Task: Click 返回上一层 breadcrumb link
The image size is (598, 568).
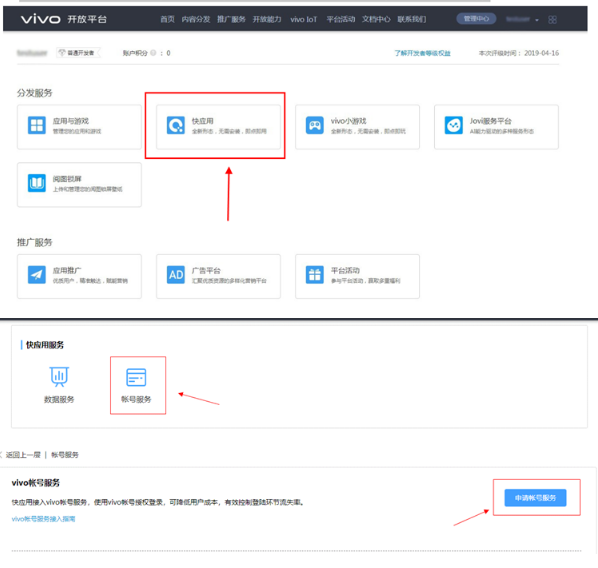Action: pos(23,455)
